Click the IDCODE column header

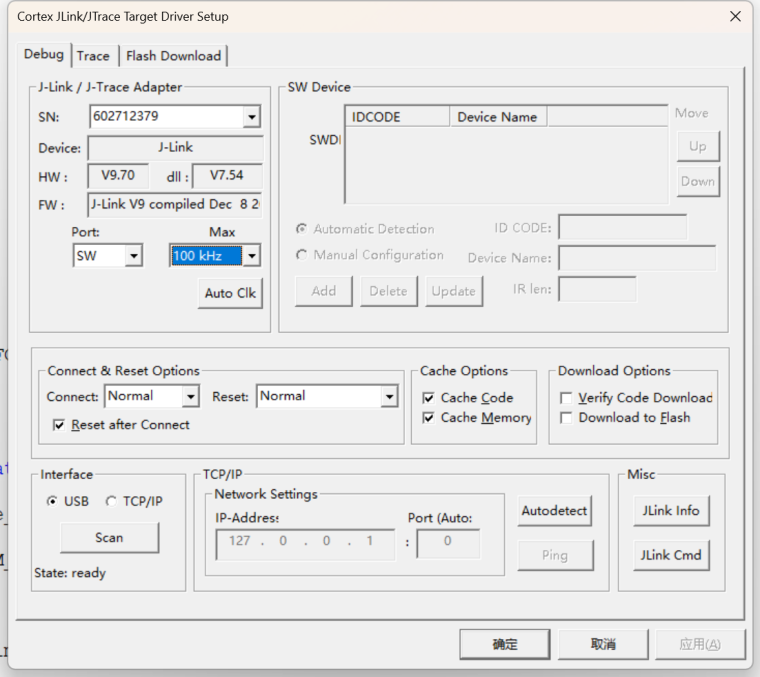pos(397,117)
